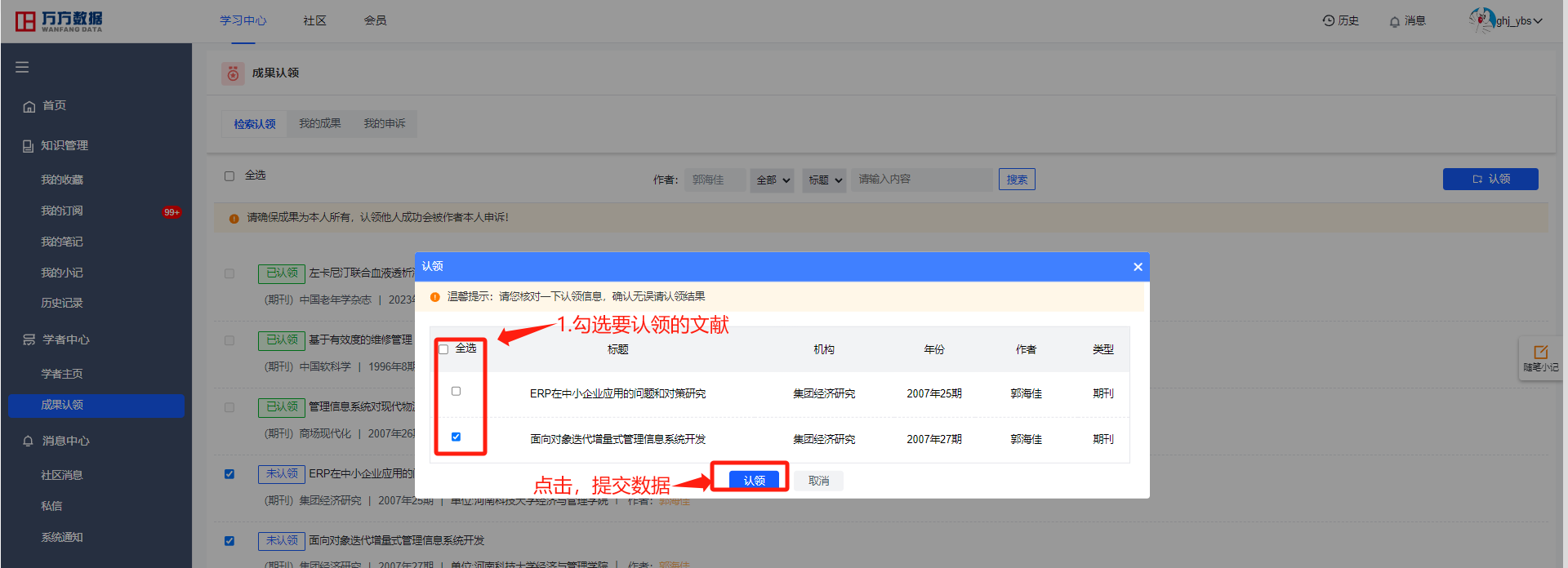1568x568 pixels.
Task: Check the ERP在中小企业应用 row checkbox in dialog
Action: click(x=456, y=391)
